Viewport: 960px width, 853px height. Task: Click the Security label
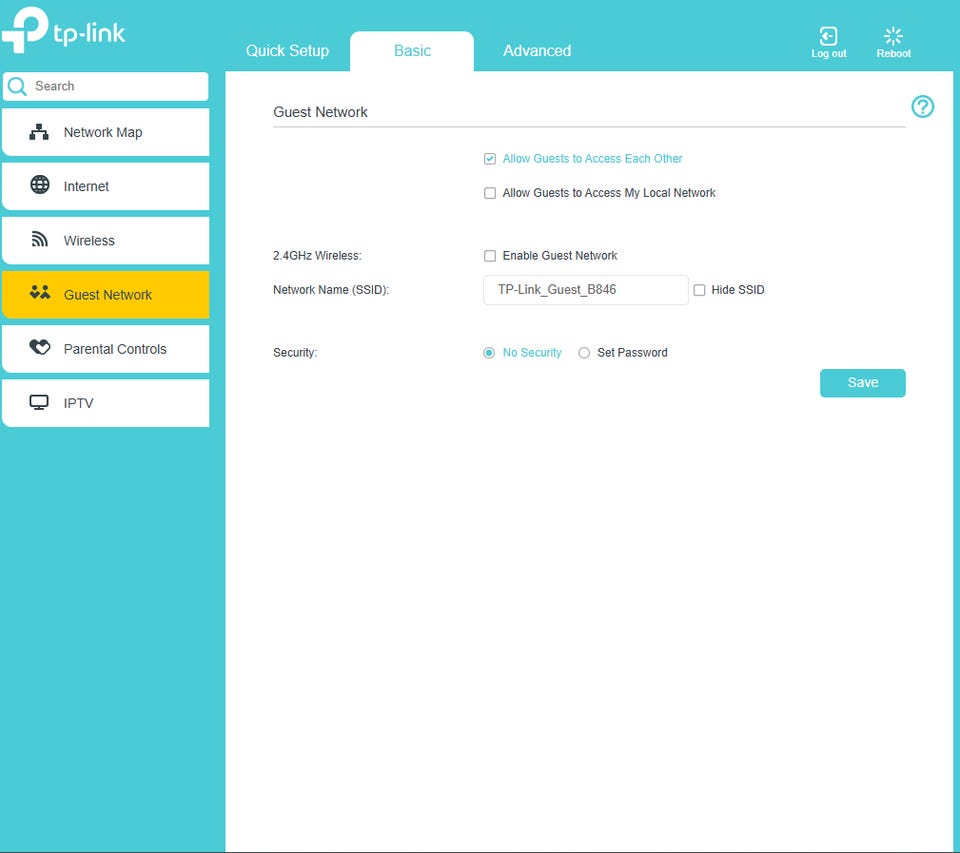tap(295, 353)
